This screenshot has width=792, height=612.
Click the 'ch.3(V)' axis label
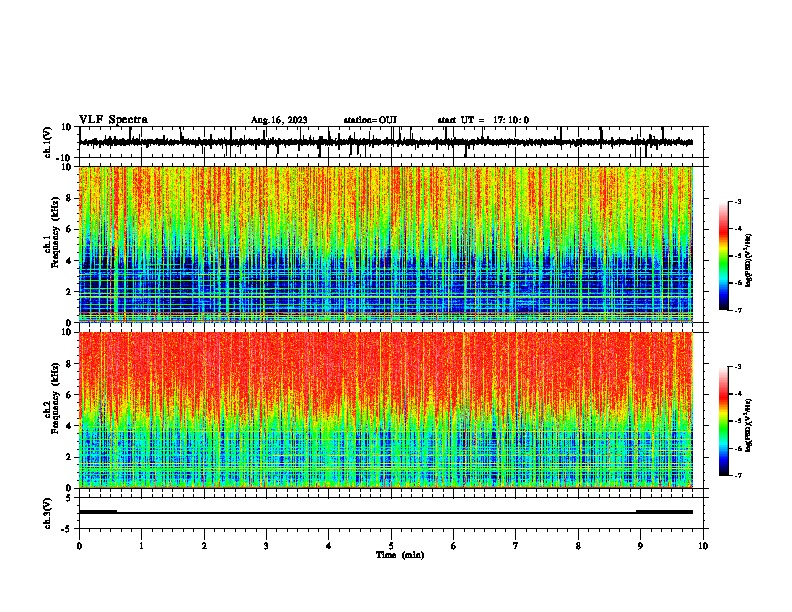coord(48,513)
